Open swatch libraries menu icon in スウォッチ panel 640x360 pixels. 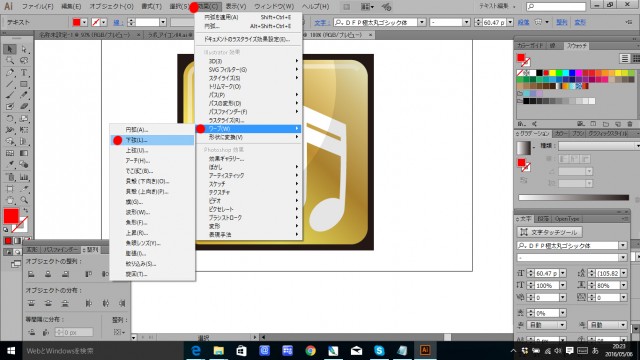(x=521, y=124)
